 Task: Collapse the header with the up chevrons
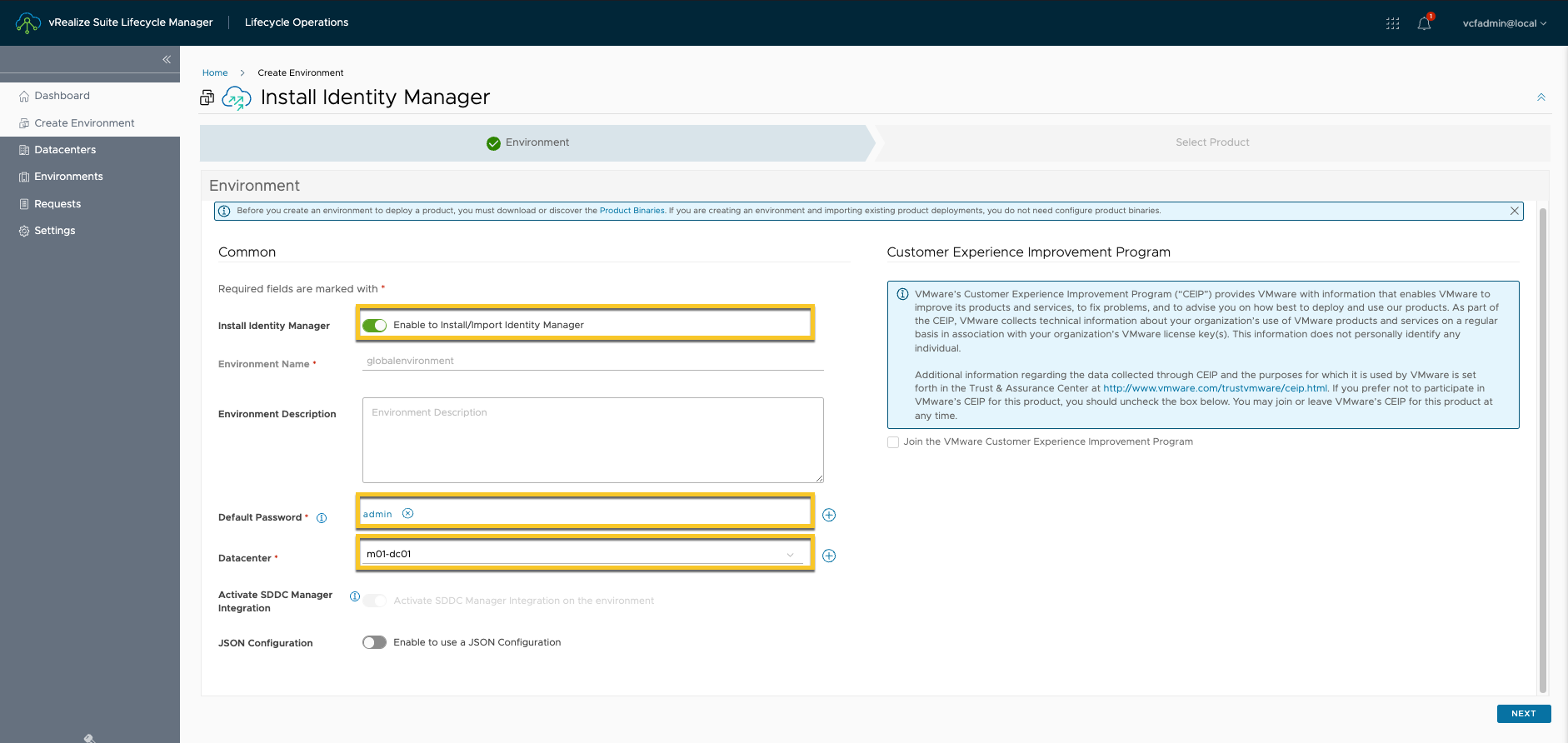(1541, 97)
